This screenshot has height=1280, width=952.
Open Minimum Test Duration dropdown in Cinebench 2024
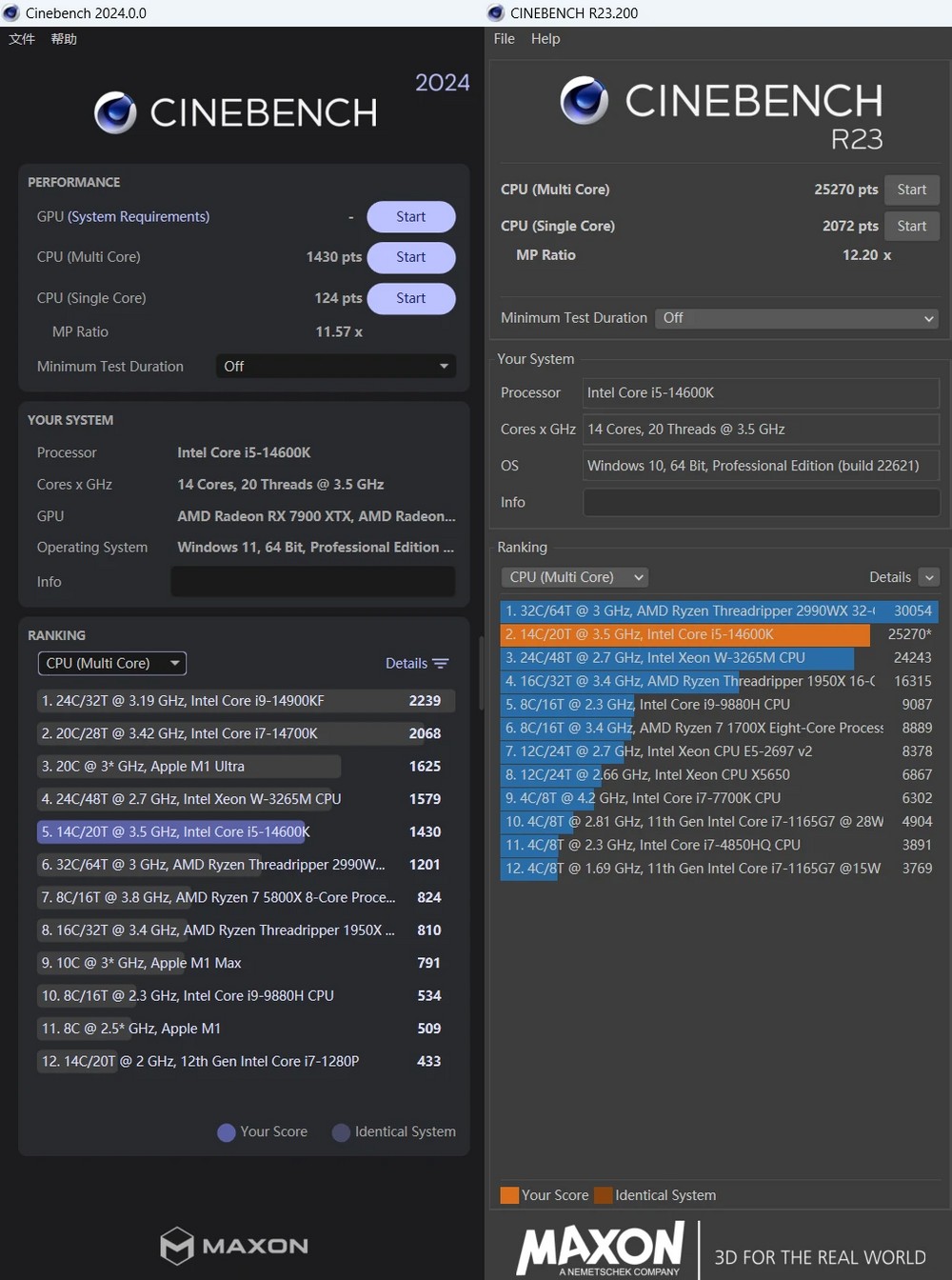[336, 367]
